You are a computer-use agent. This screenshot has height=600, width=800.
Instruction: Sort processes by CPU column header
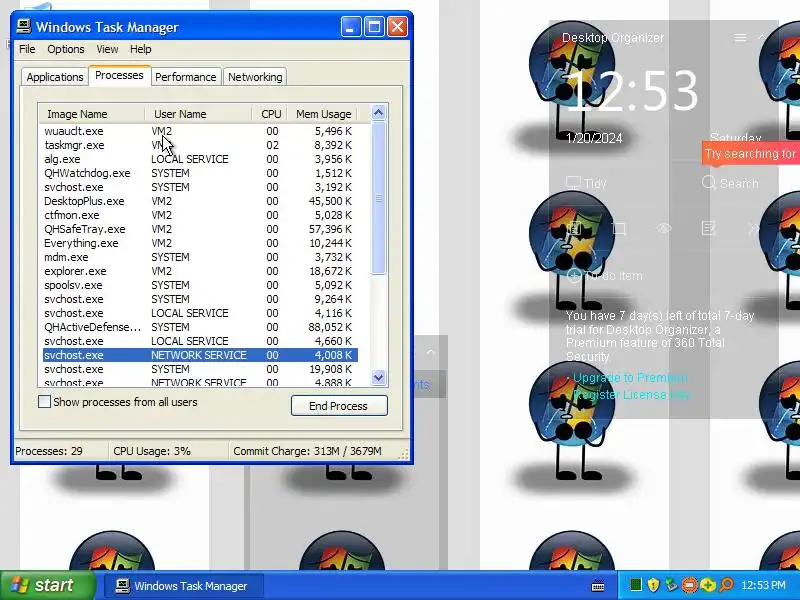coord(269,114)
